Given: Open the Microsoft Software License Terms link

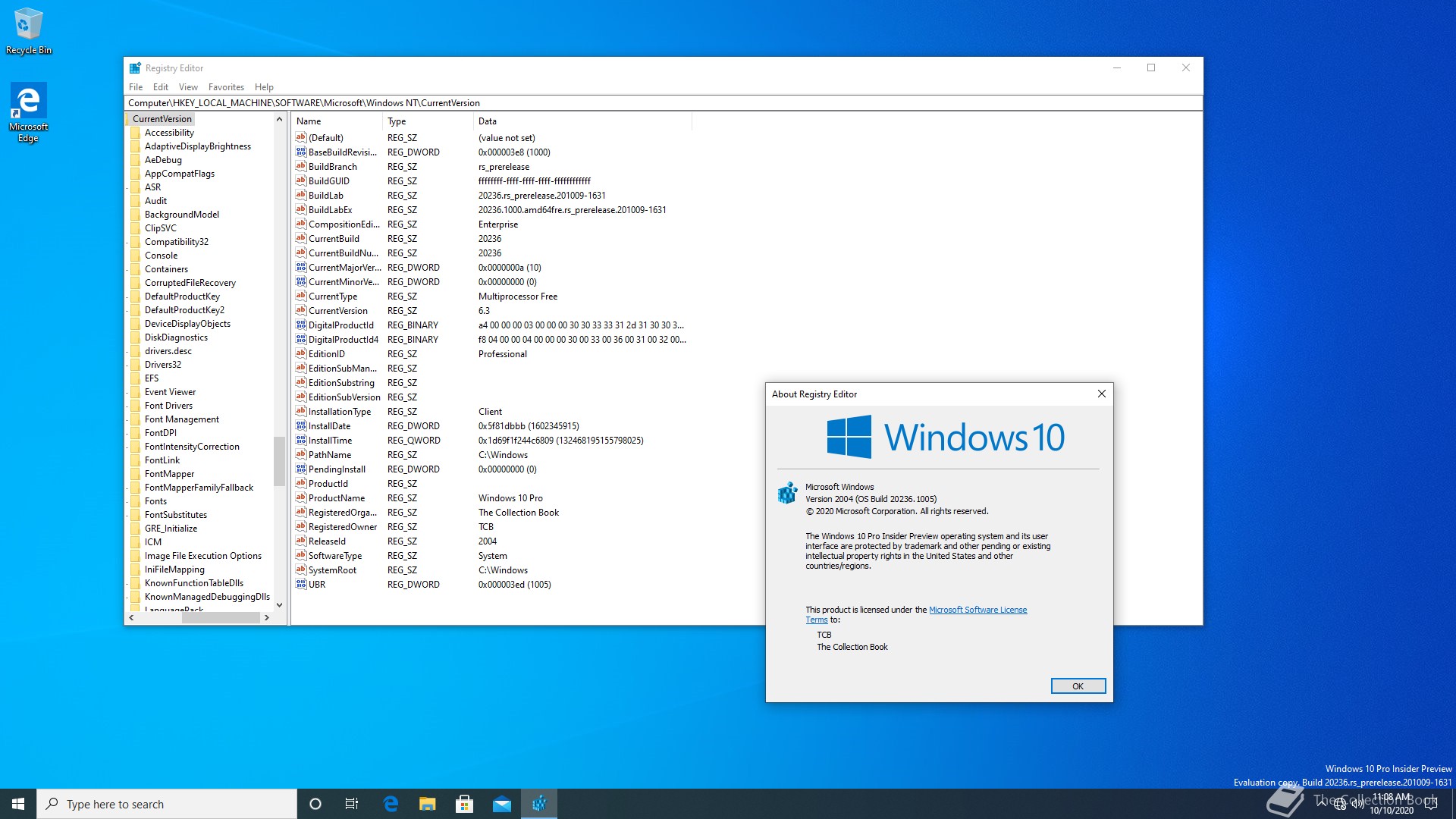Looking at the screenshot, I should click(x=977, y=610).
